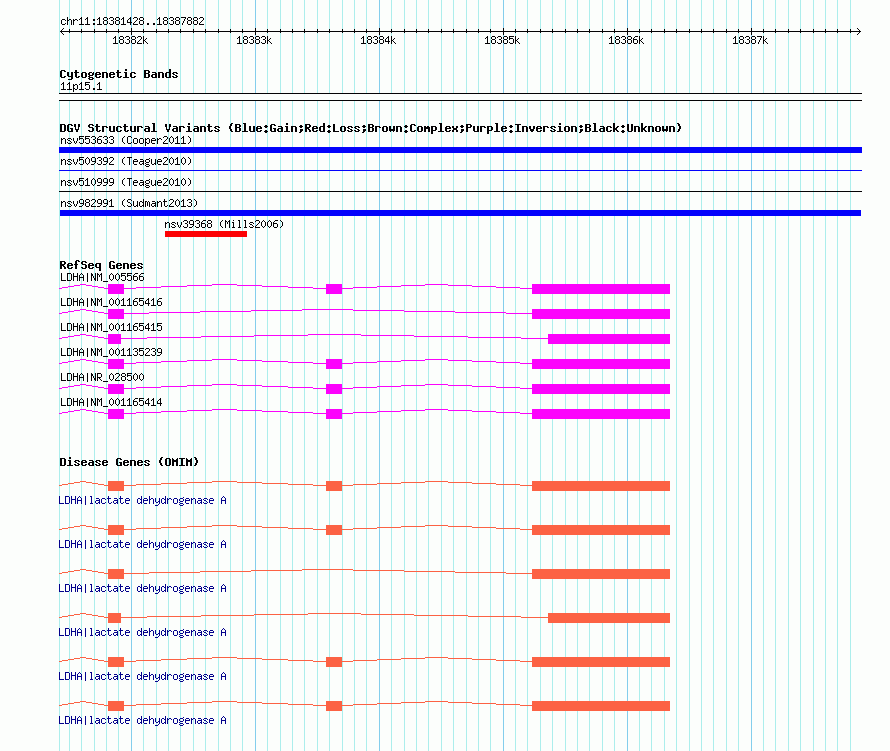Click the thick blue bar under nsv553633
Viewport: 890px width, 751px height.
(x=460, y=150)
